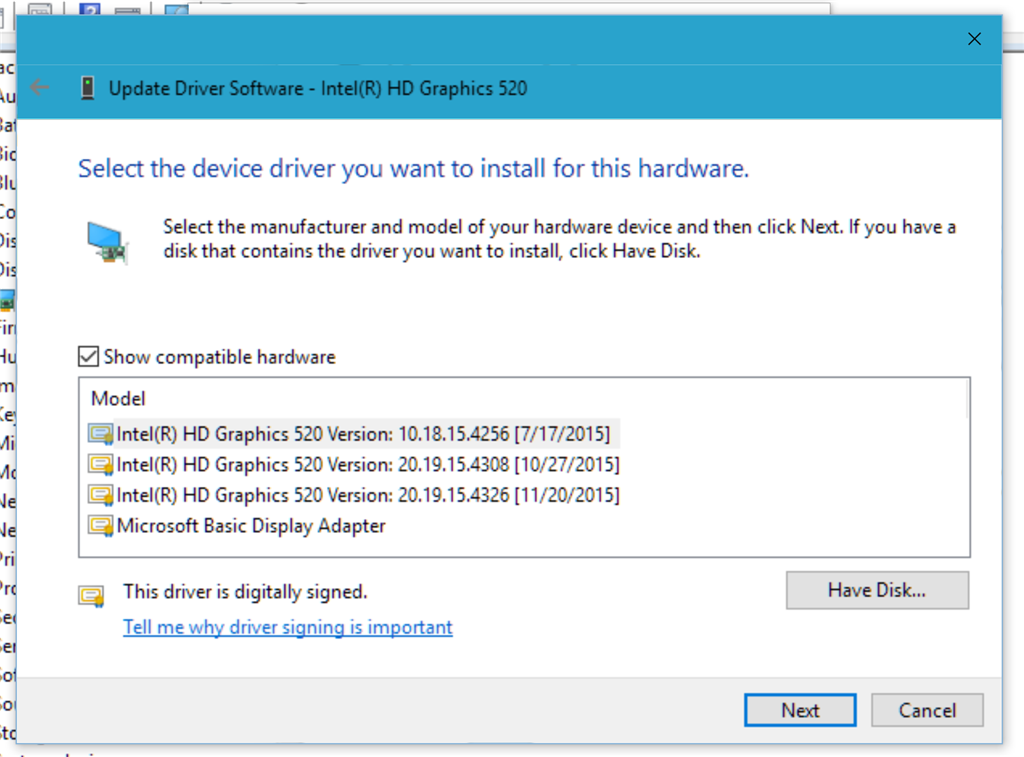Open the Have Disk... dialog
The height and width of the screenshot is (757, 1024).
877,590
